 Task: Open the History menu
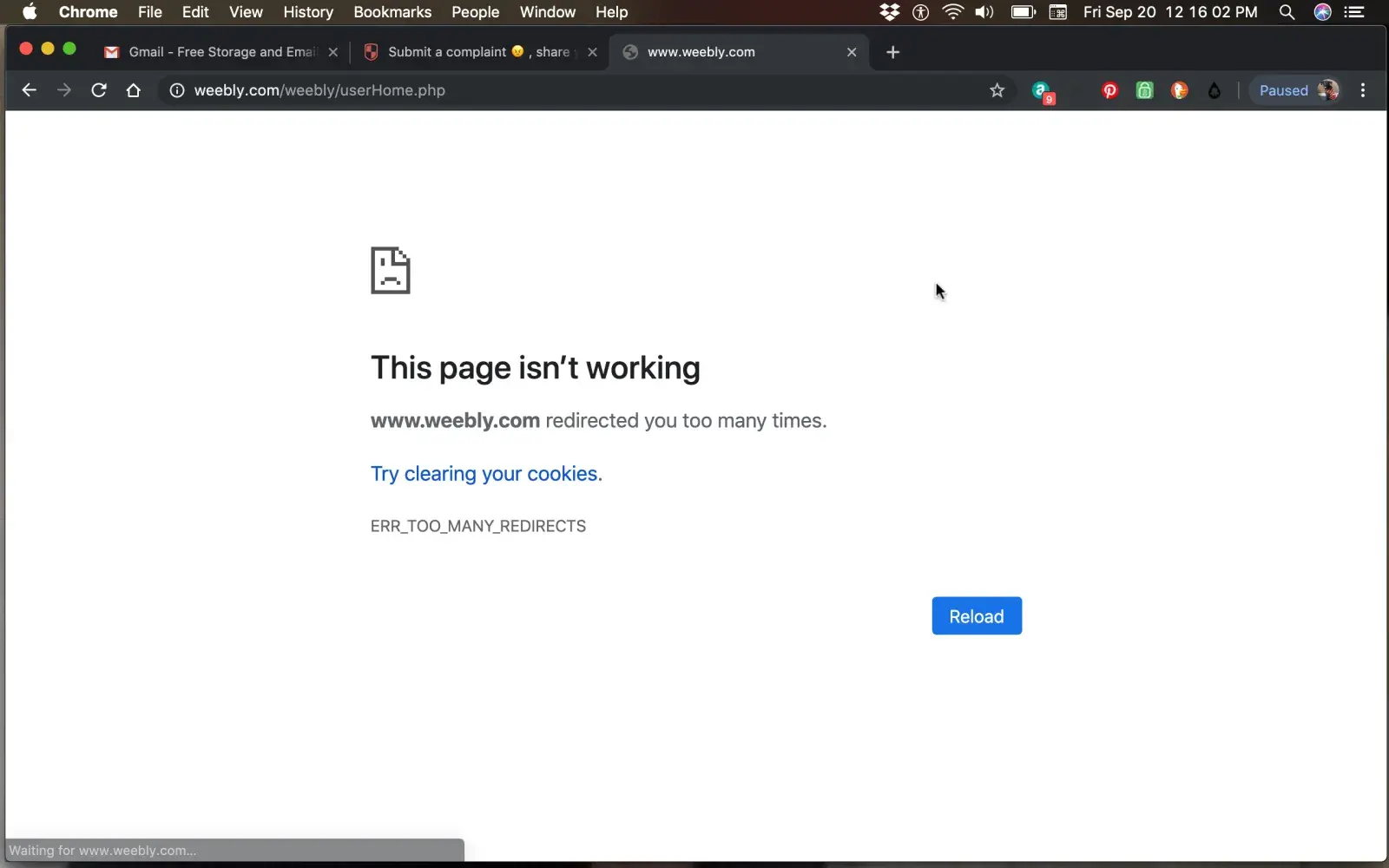click(307, 12)
